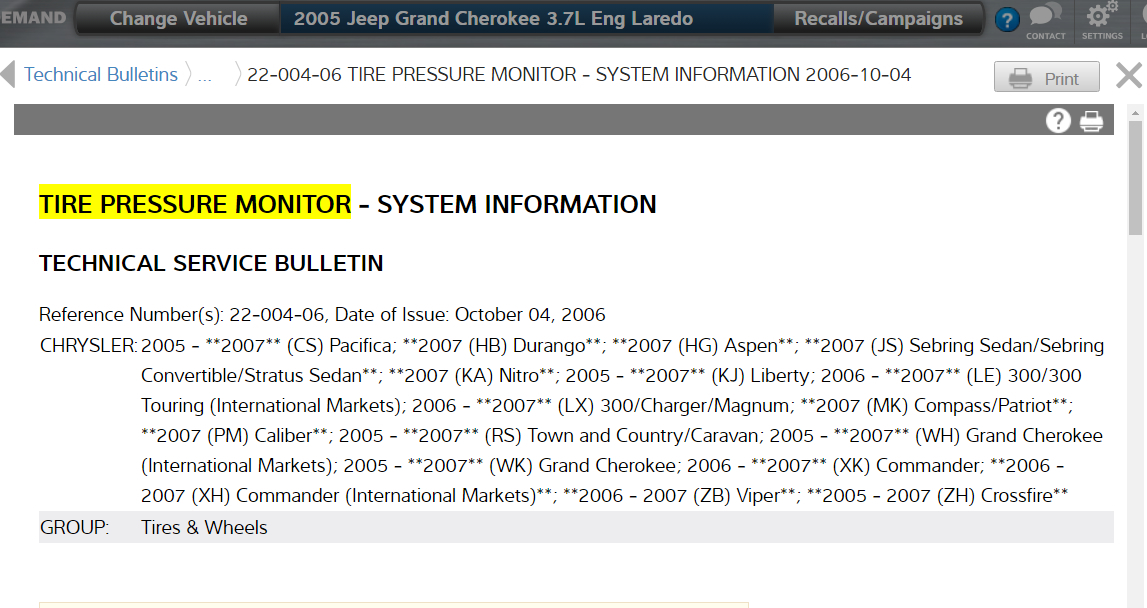Open Technical Bulletins breadcrumb link
Viewport: 1147px width, 608px height.
pyautogui.click(x=101, y=75)
